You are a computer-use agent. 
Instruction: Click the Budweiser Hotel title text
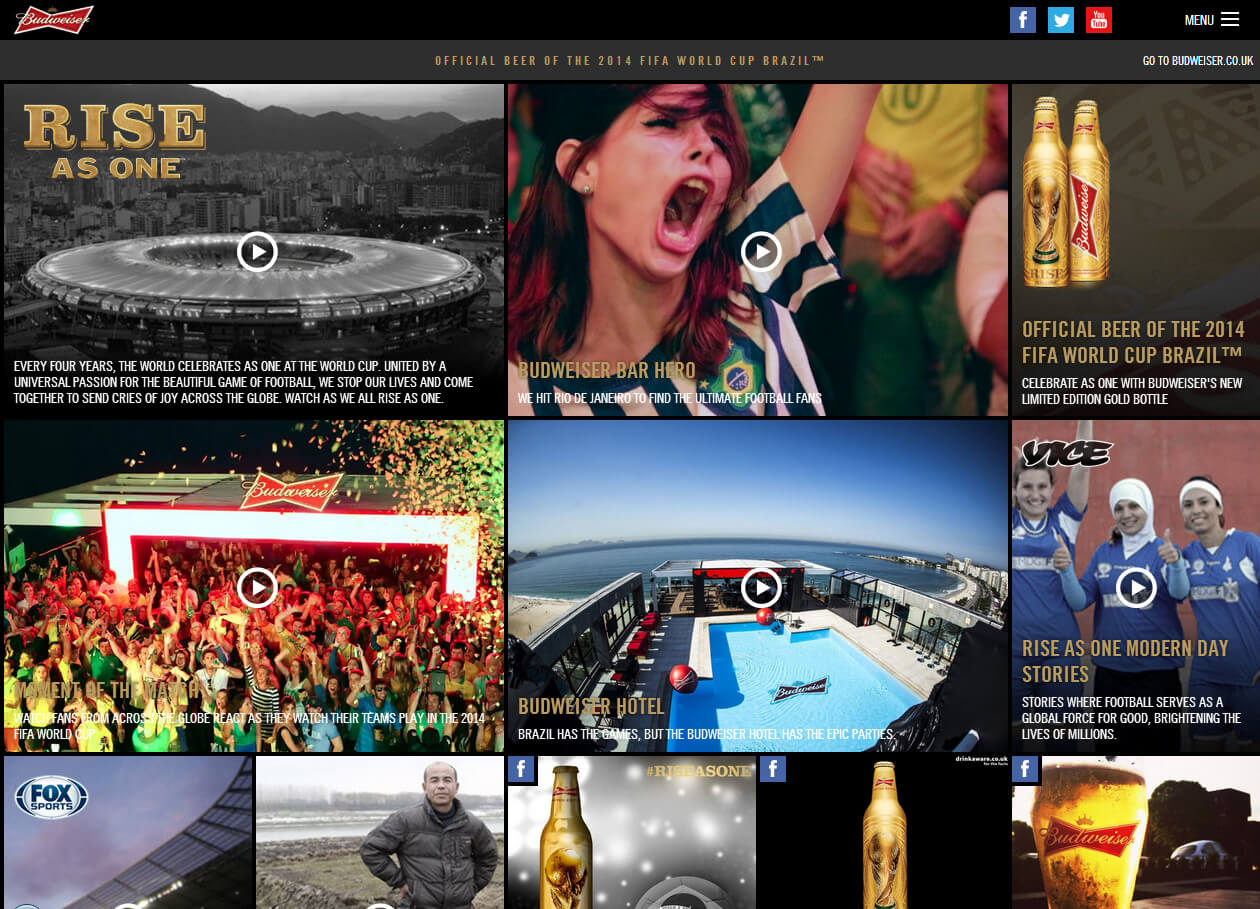click(590, 707)
